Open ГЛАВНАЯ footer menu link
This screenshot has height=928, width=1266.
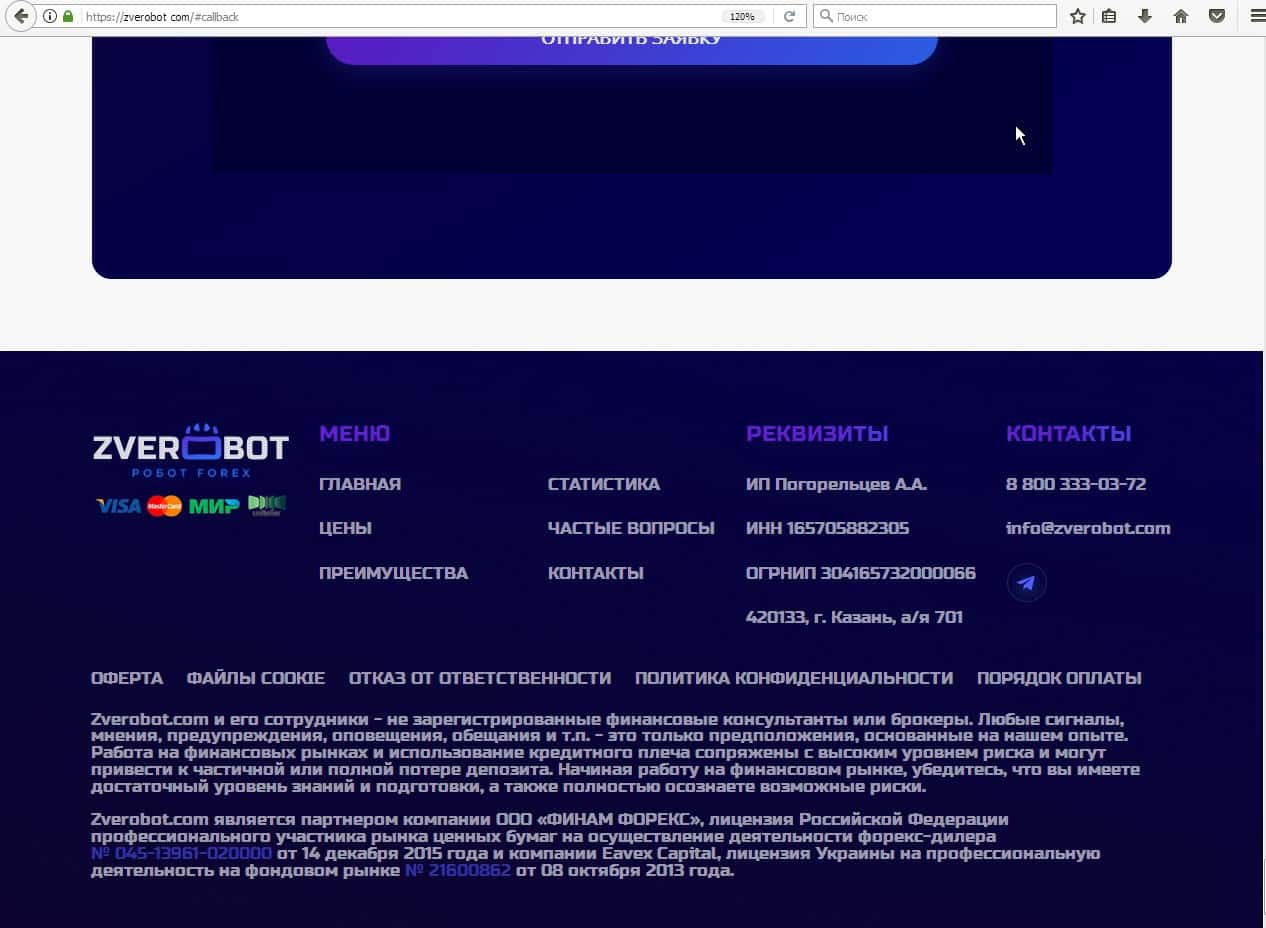(x=360, y=484)
